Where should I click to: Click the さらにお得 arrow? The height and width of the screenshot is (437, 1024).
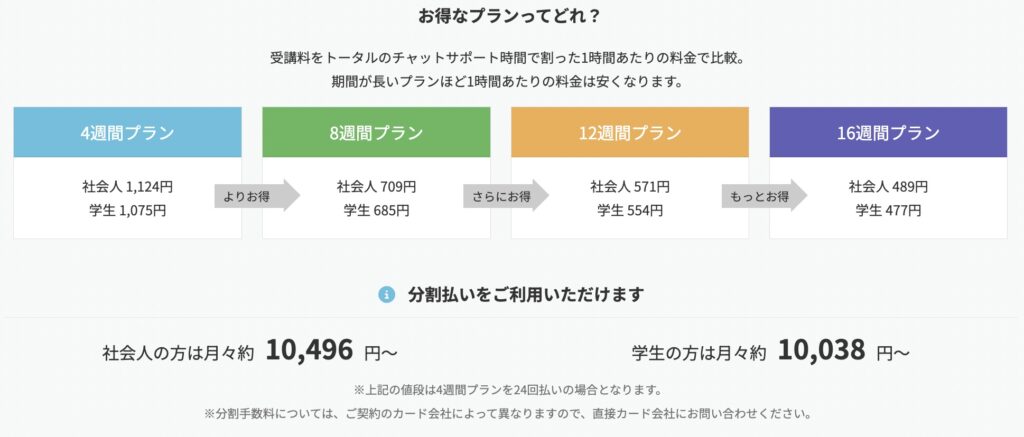click(x=506, y=195)
